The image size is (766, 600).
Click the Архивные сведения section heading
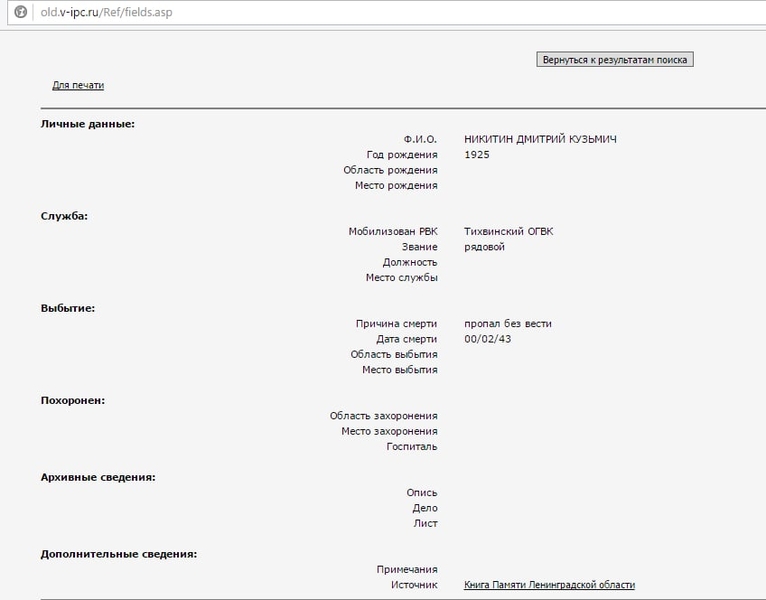97,477
